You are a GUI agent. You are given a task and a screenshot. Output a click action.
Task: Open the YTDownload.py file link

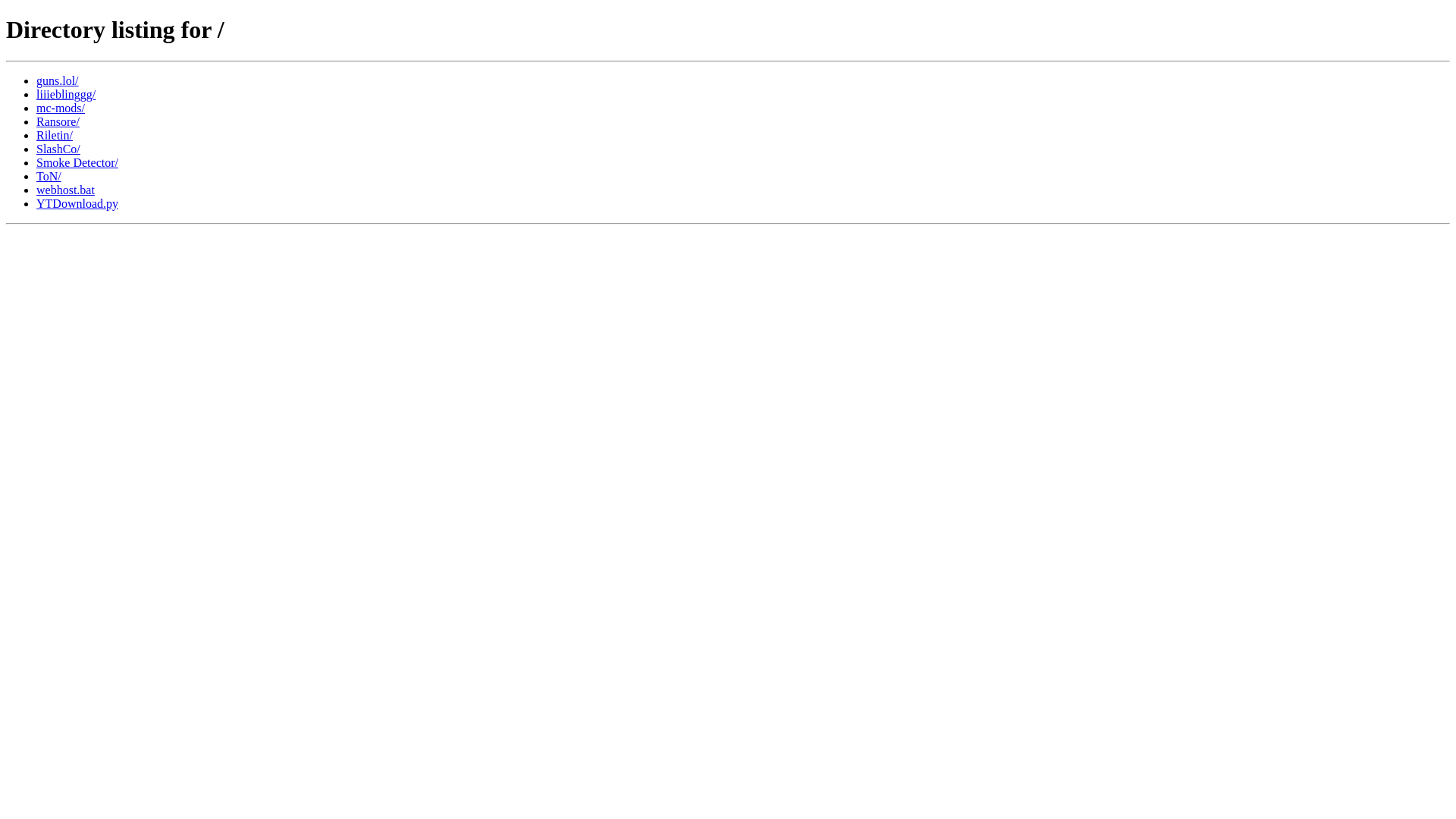pos(77,204)
